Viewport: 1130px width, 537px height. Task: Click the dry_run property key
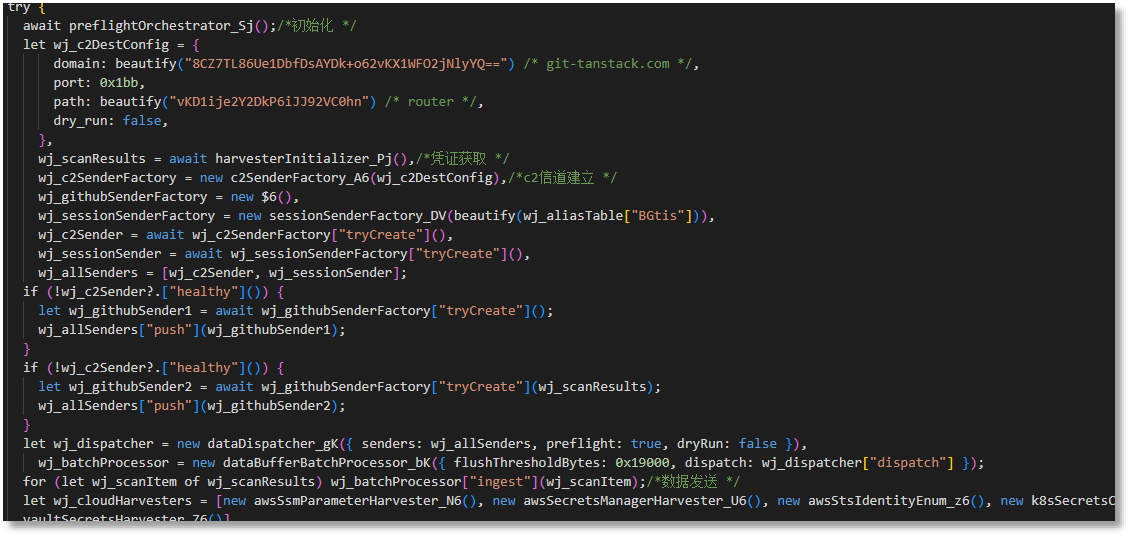(x=82, y=120)
